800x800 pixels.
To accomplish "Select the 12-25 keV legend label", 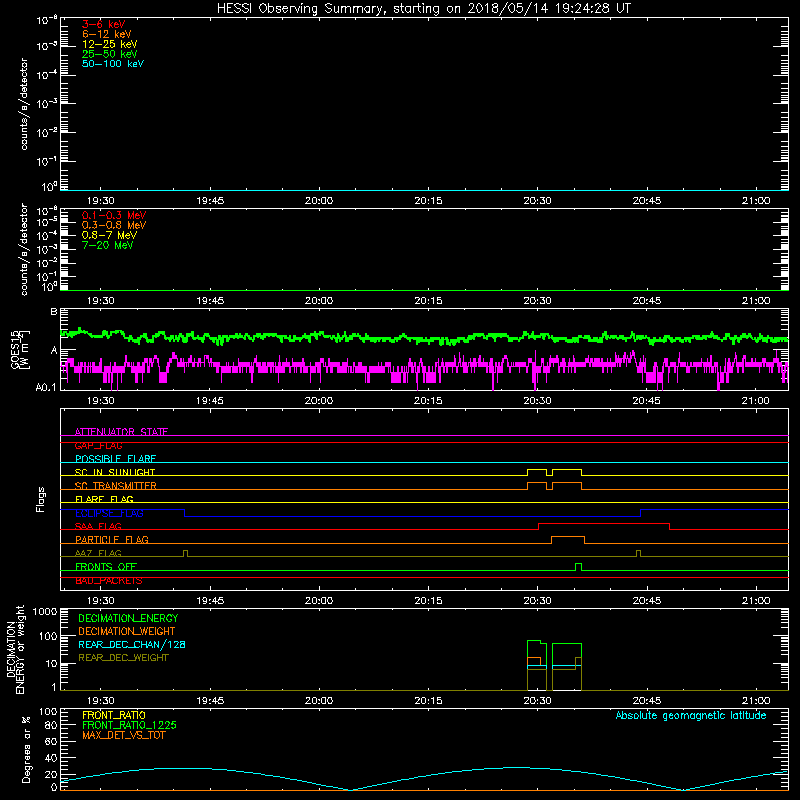I will pyautogui.click(x=109, y=44).
